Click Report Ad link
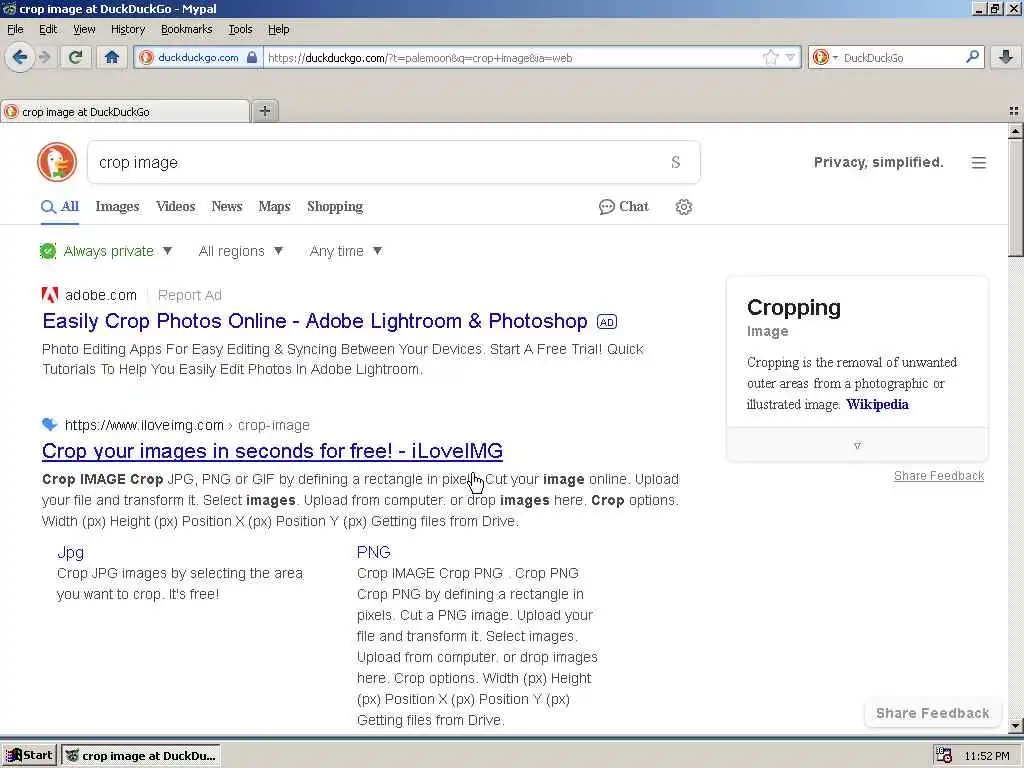1024x768 pixels. pyautogui.click(x=189, y=295)
